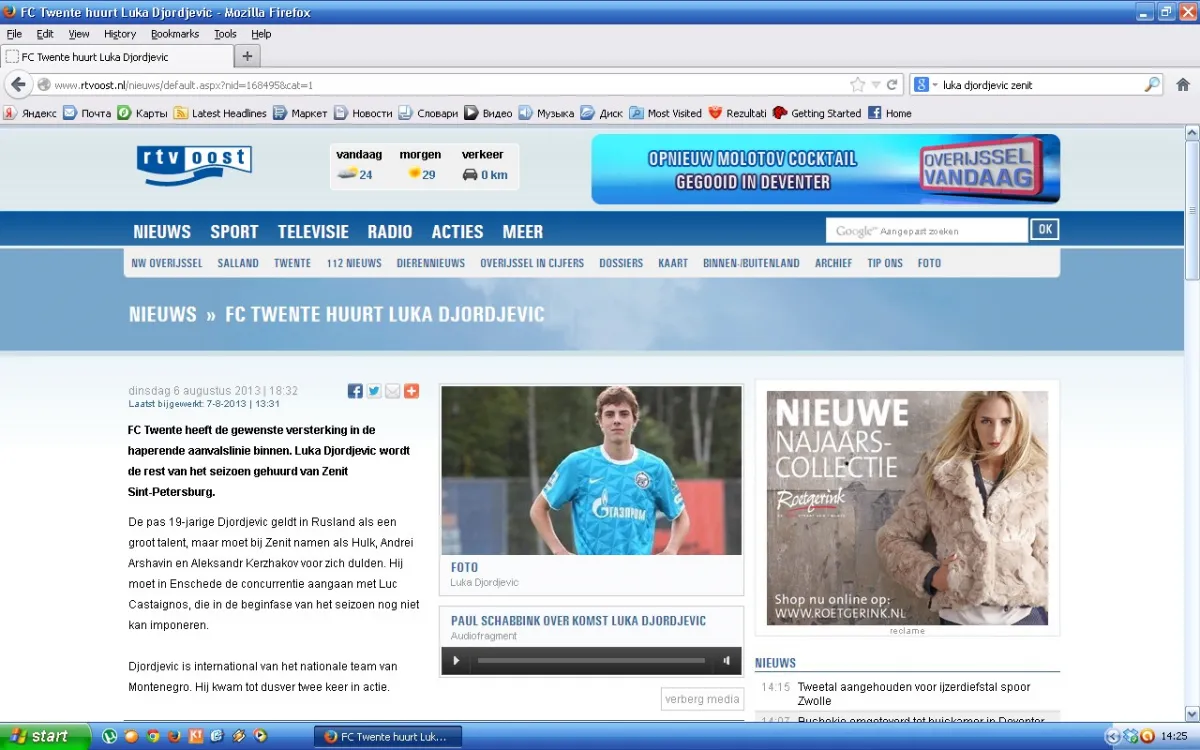Open the History menu
Image resolution: width=1200 pixels, height=750 pixels.
(120, 34)
